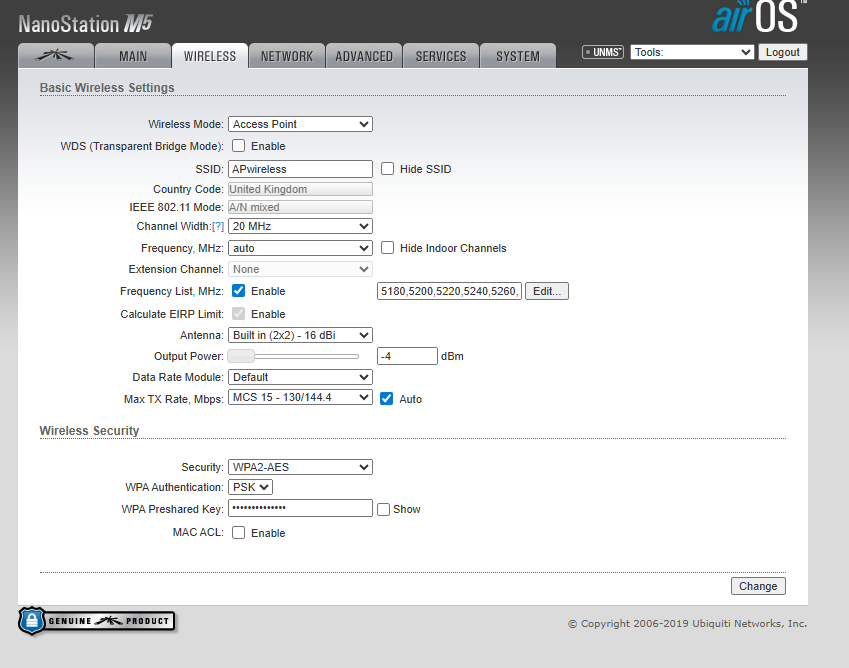Click the Channel Width help link

click(x=218, y=226)
